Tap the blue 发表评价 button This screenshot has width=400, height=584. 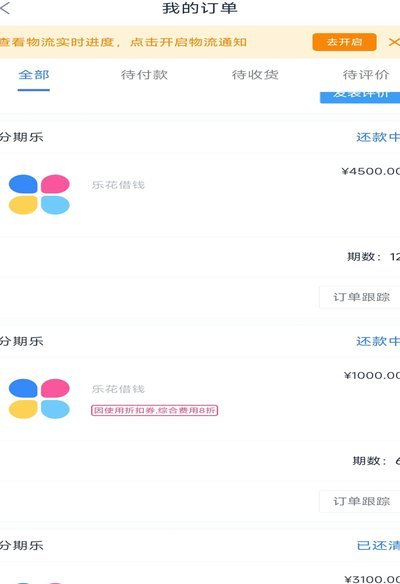tap(360, 97)
